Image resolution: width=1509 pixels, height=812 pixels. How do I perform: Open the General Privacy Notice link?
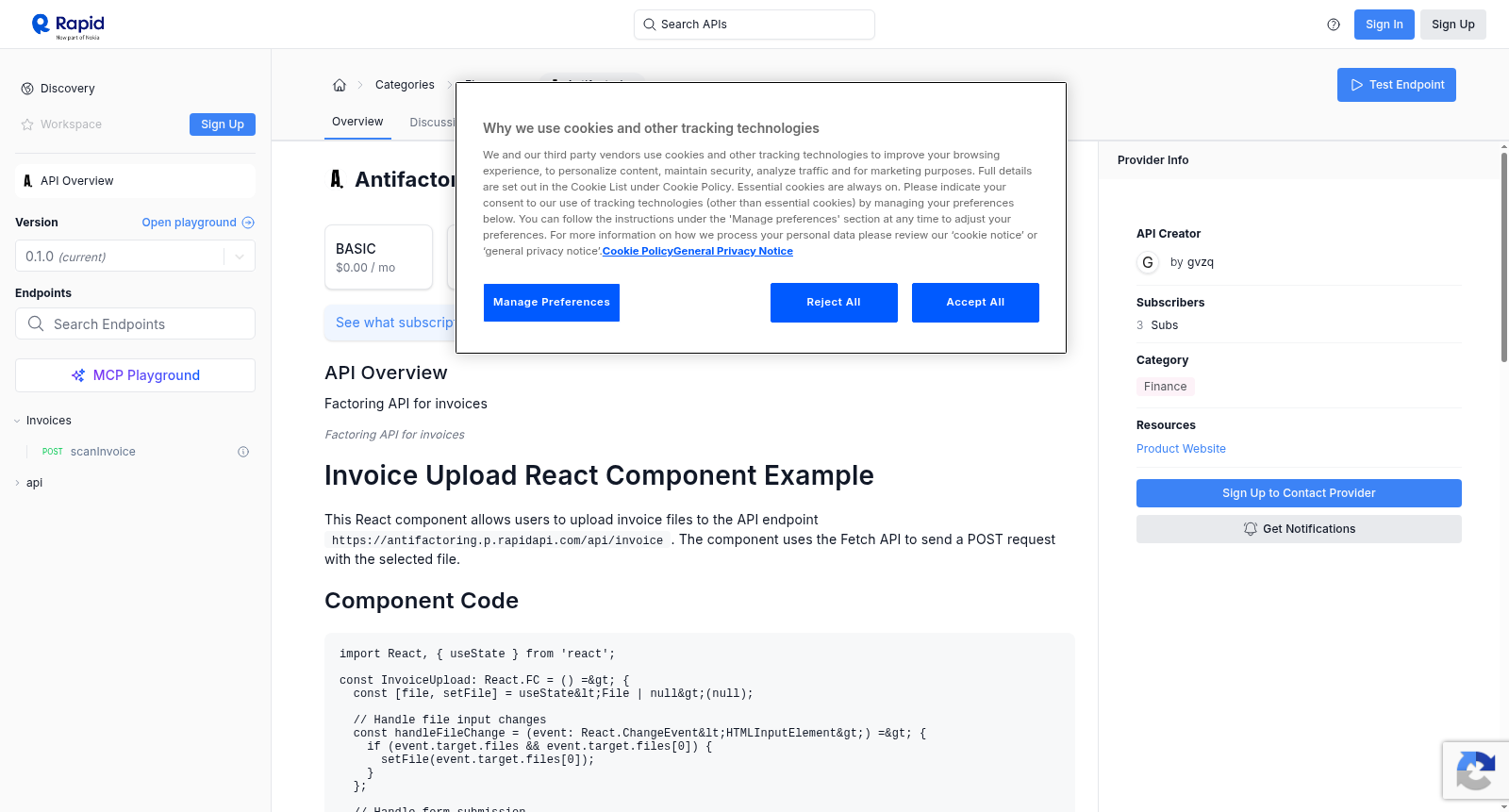(733, 251)
